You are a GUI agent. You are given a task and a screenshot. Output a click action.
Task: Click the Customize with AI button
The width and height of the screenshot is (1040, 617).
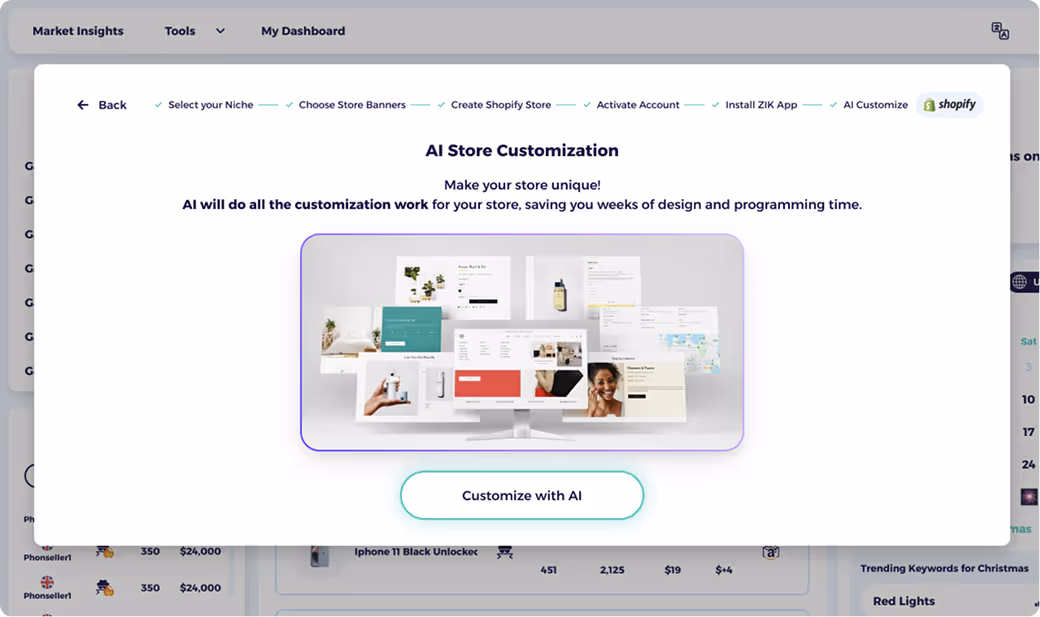coord(521,495)
